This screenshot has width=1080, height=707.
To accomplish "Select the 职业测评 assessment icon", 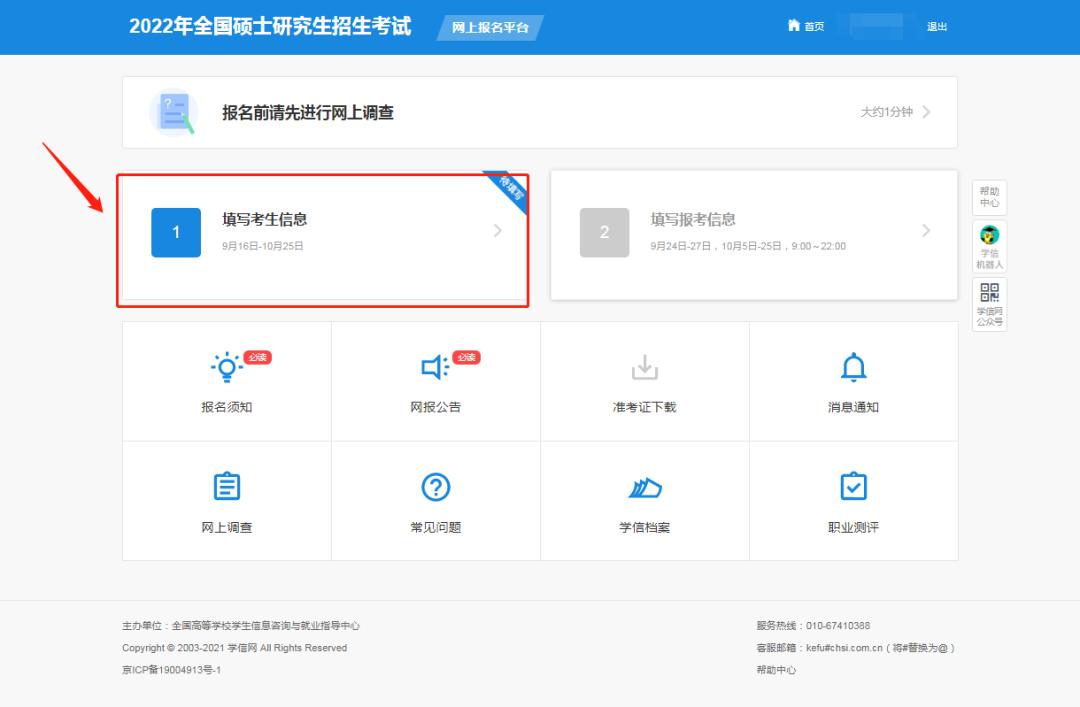I will (853, 487).
